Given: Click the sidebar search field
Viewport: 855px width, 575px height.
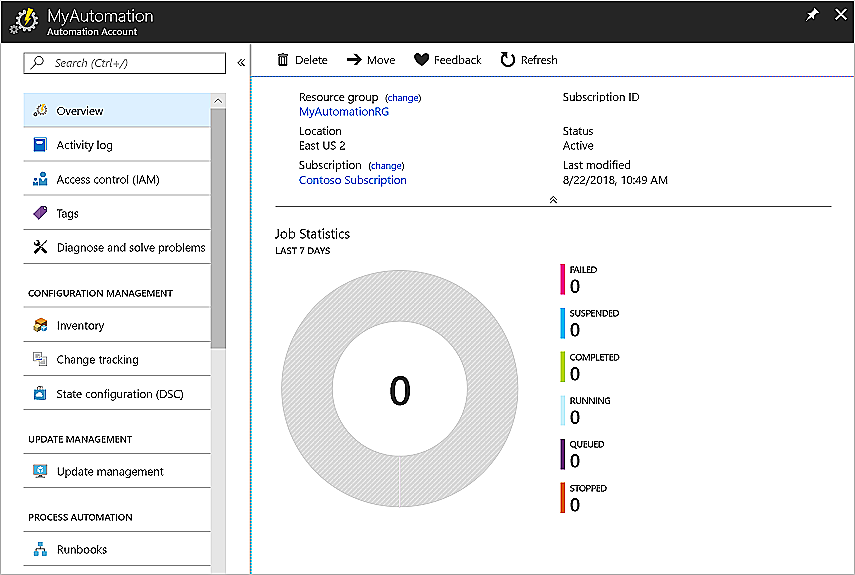Looking at the screenshot, I should coord(125,63).
